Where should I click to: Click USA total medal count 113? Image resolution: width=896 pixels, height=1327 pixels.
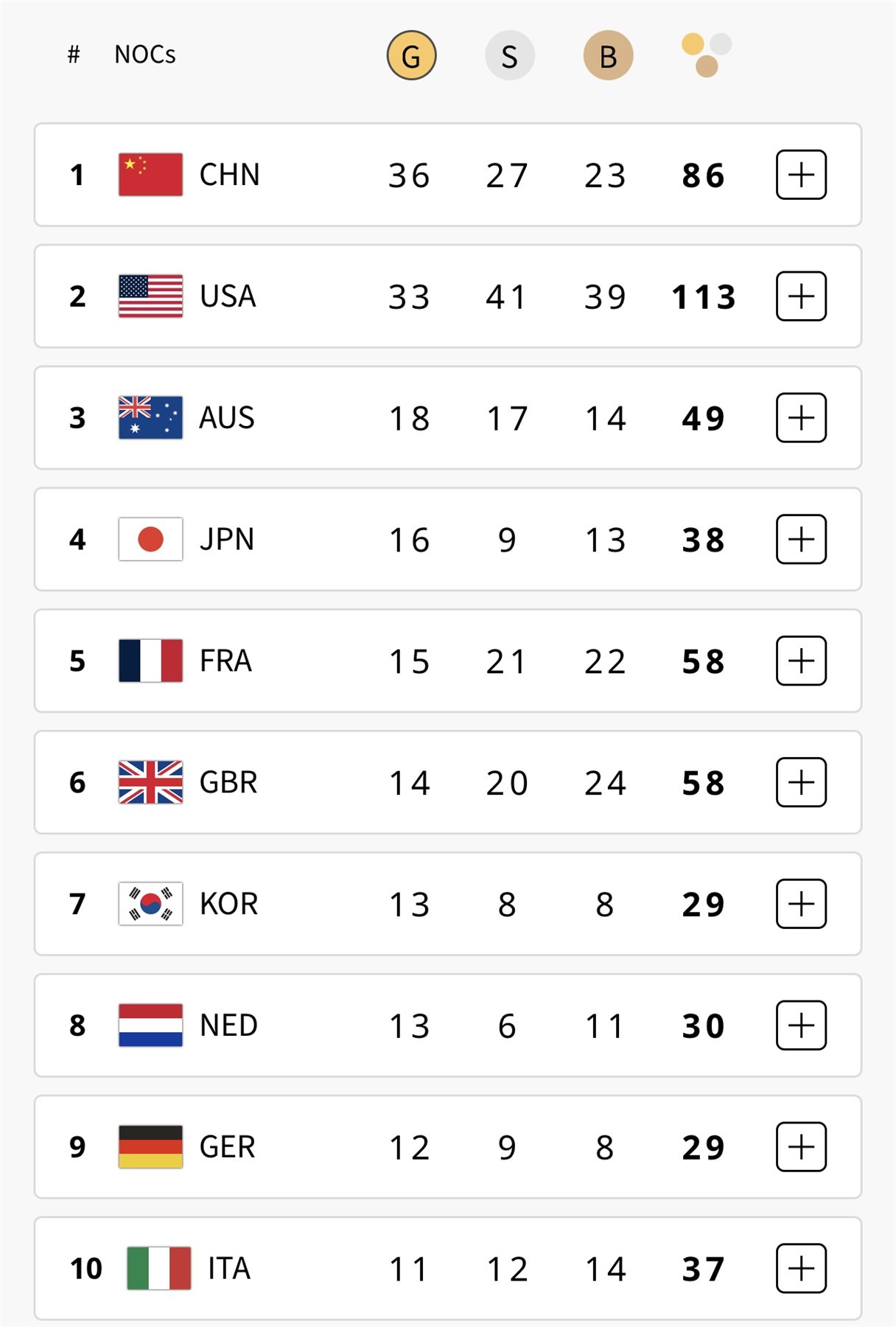point(704,297)
